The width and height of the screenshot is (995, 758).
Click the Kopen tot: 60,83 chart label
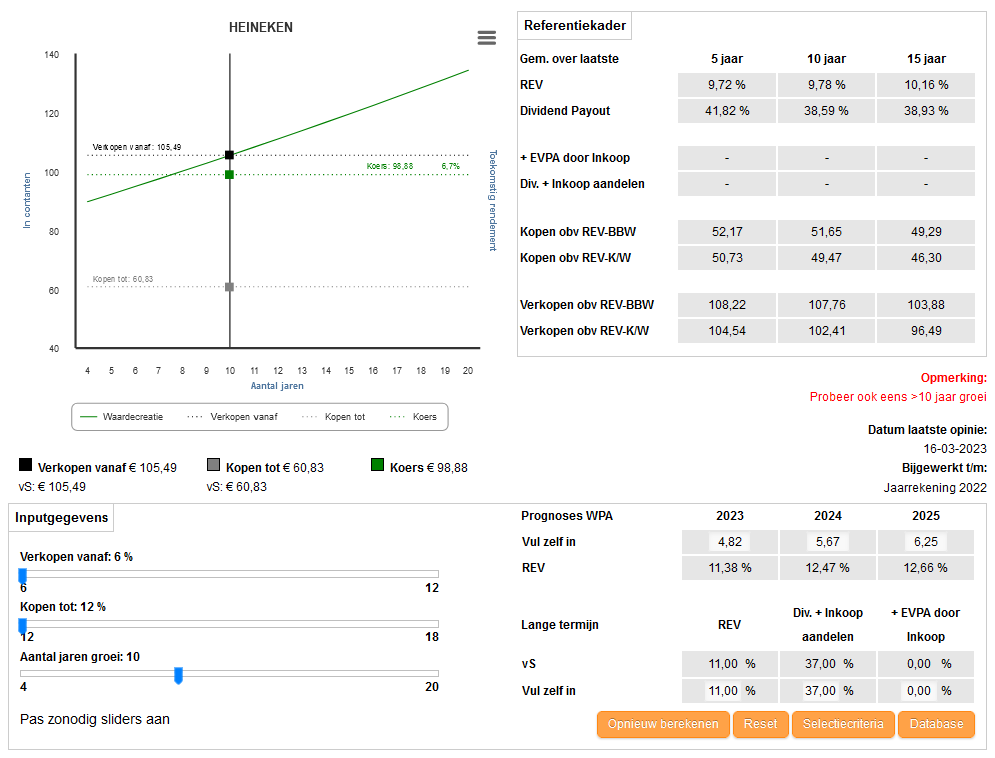(x=123, y=279)
